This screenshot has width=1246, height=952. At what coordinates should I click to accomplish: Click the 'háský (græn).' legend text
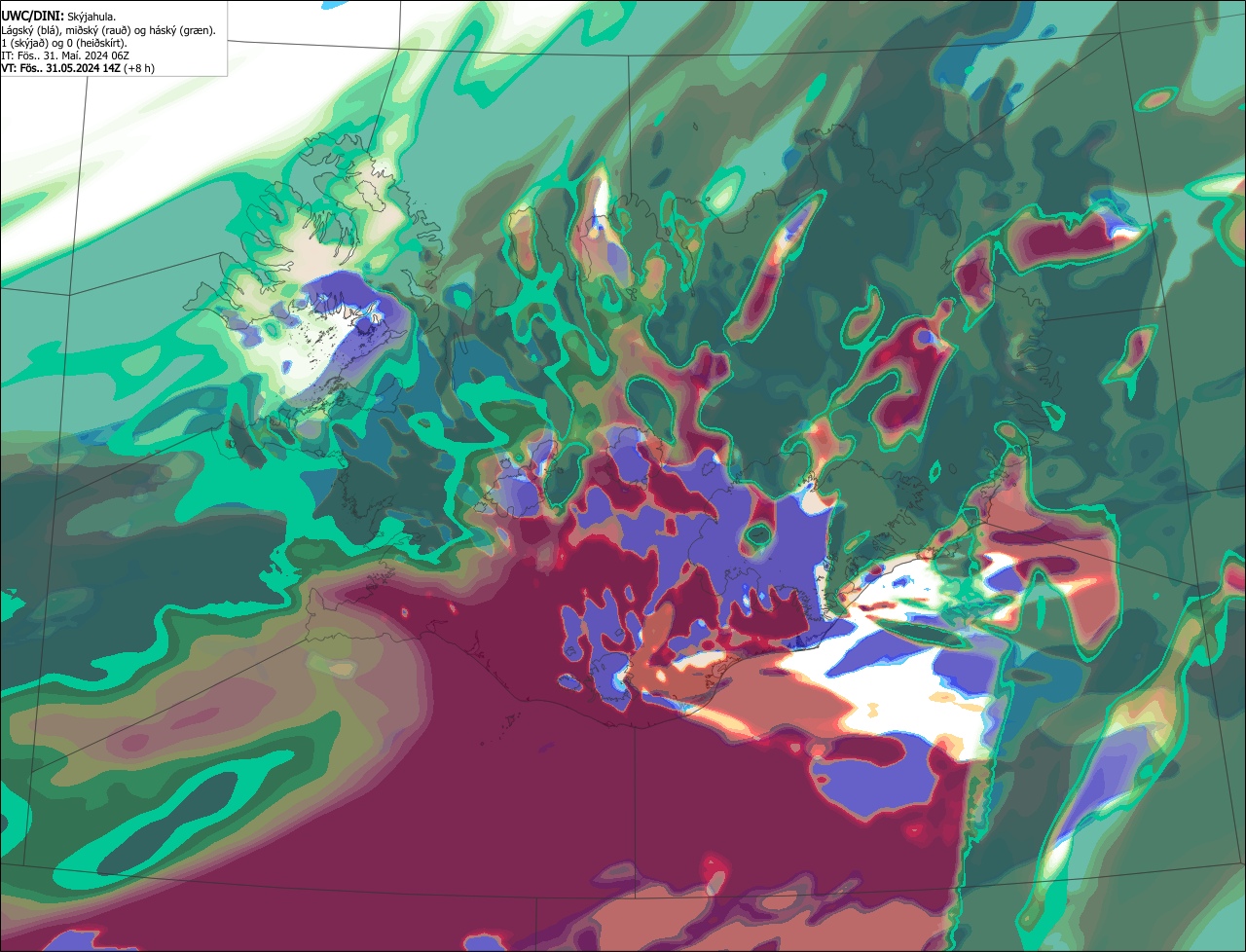tap(183, 31)
